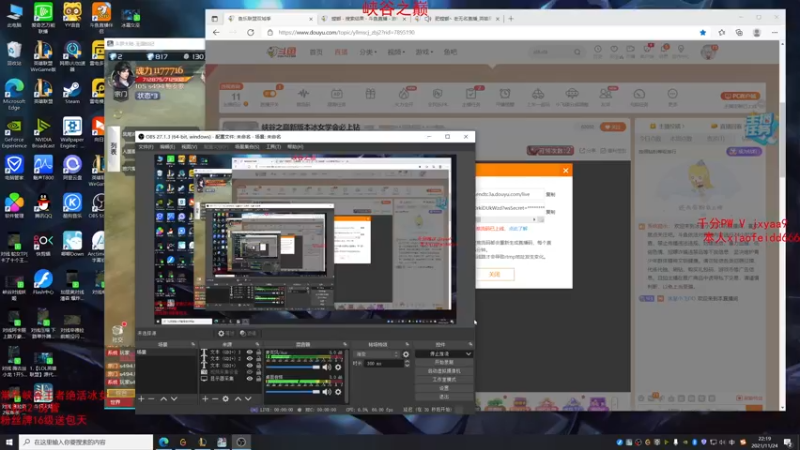Click 工作室模式 button in OBS controls
The image size is (800, 450).
(x=444, y=380)
